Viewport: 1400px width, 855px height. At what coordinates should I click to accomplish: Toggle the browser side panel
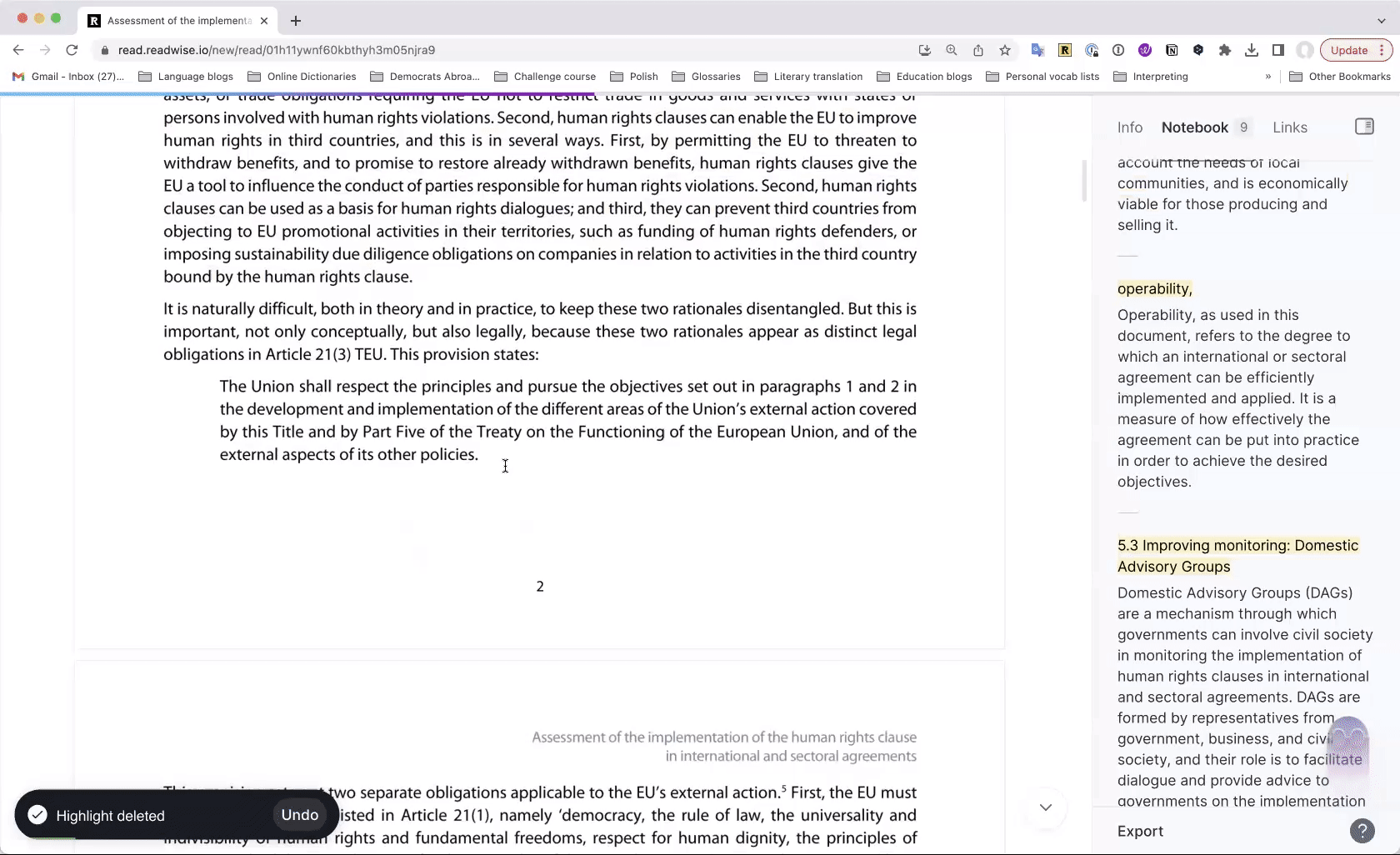point(1278,50)
